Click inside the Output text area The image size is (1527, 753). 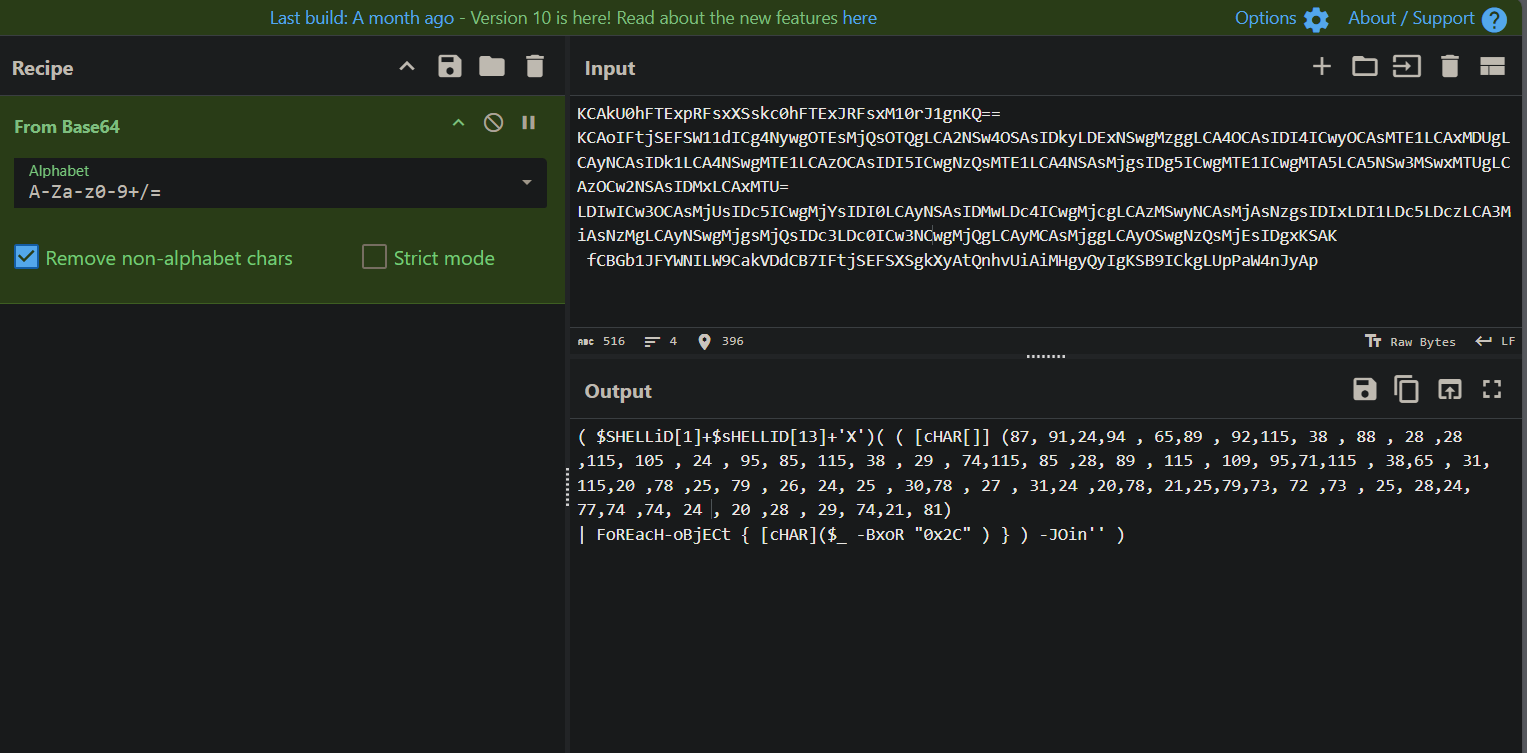1045,584
